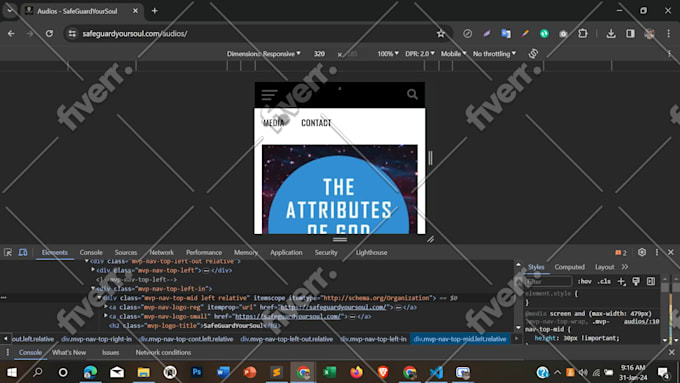The width and height of the screenshot is (680, 383).
Task: Open the DevTools customize three-dot menu
Action: [657, 252]
